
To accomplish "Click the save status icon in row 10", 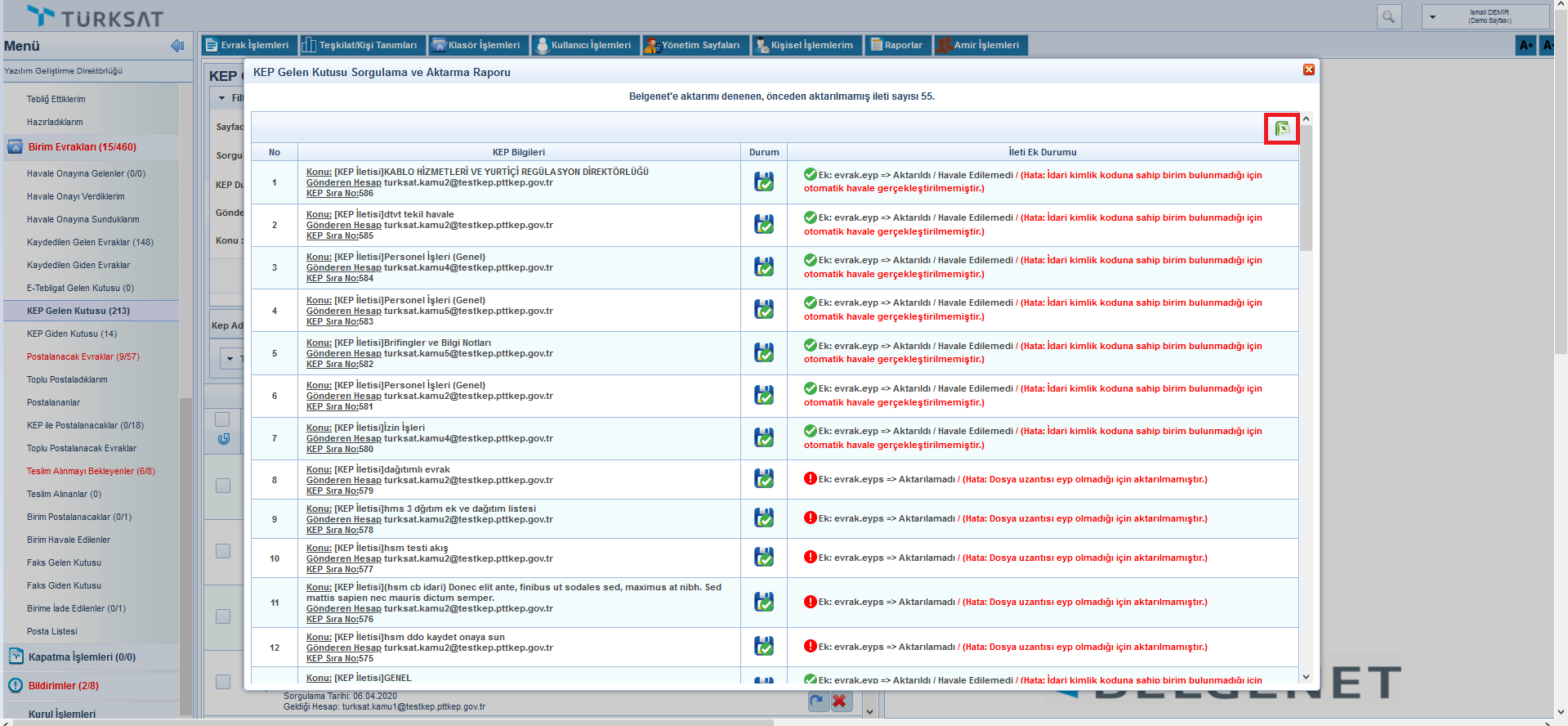I will click(763, 558).
